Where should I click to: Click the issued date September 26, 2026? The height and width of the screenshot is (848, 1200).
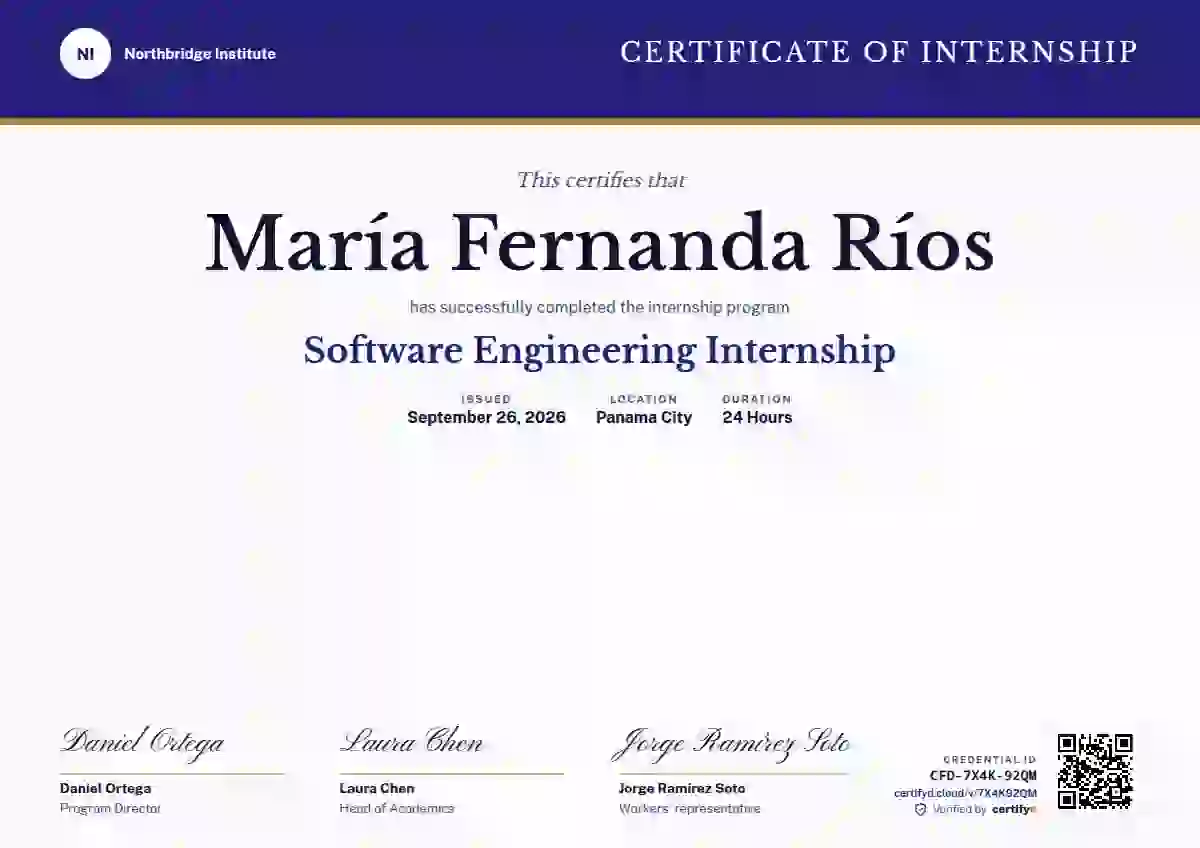(x=486, y=418)
